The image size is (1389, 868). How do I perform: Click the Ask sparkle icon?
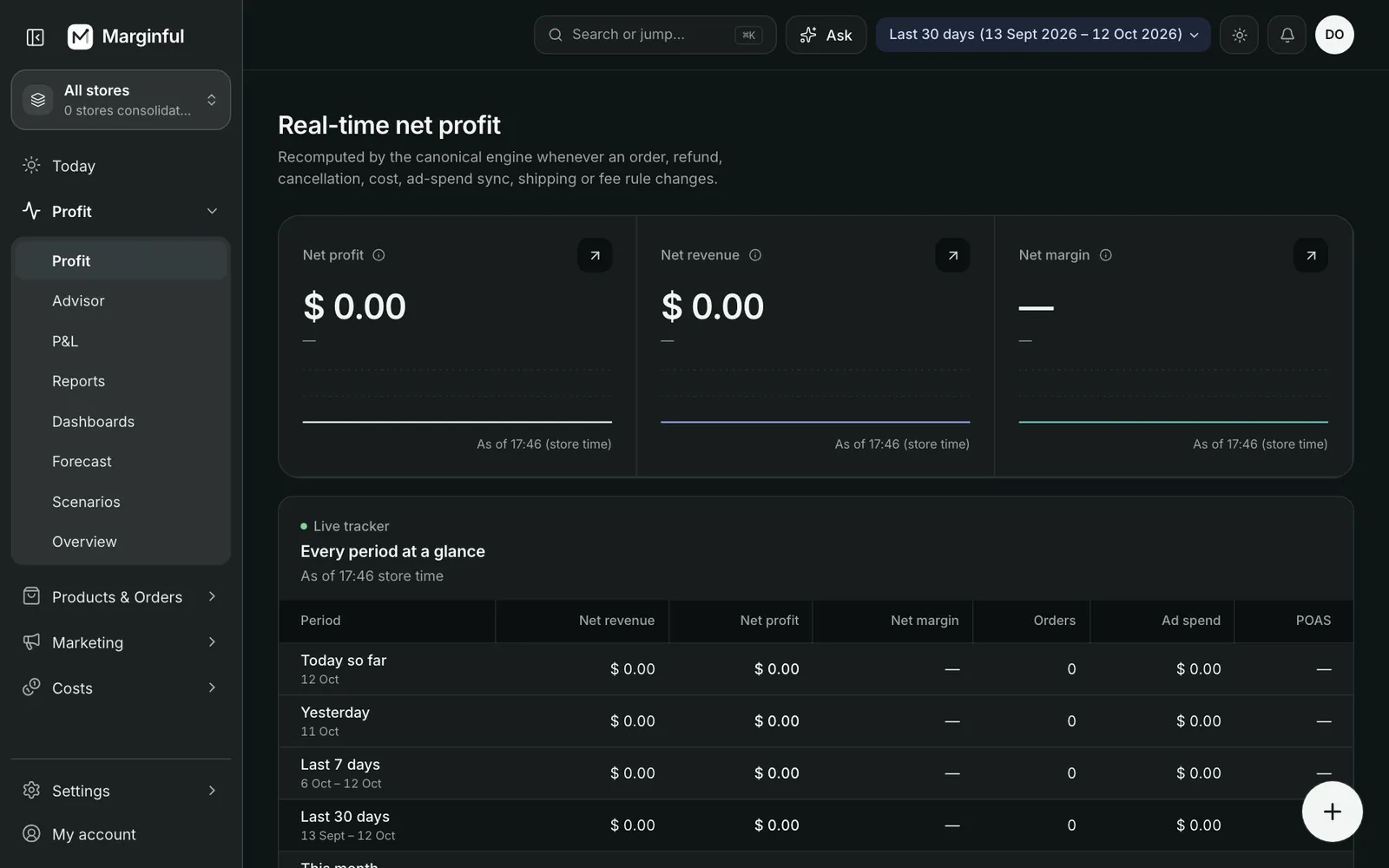coord(808,35)
